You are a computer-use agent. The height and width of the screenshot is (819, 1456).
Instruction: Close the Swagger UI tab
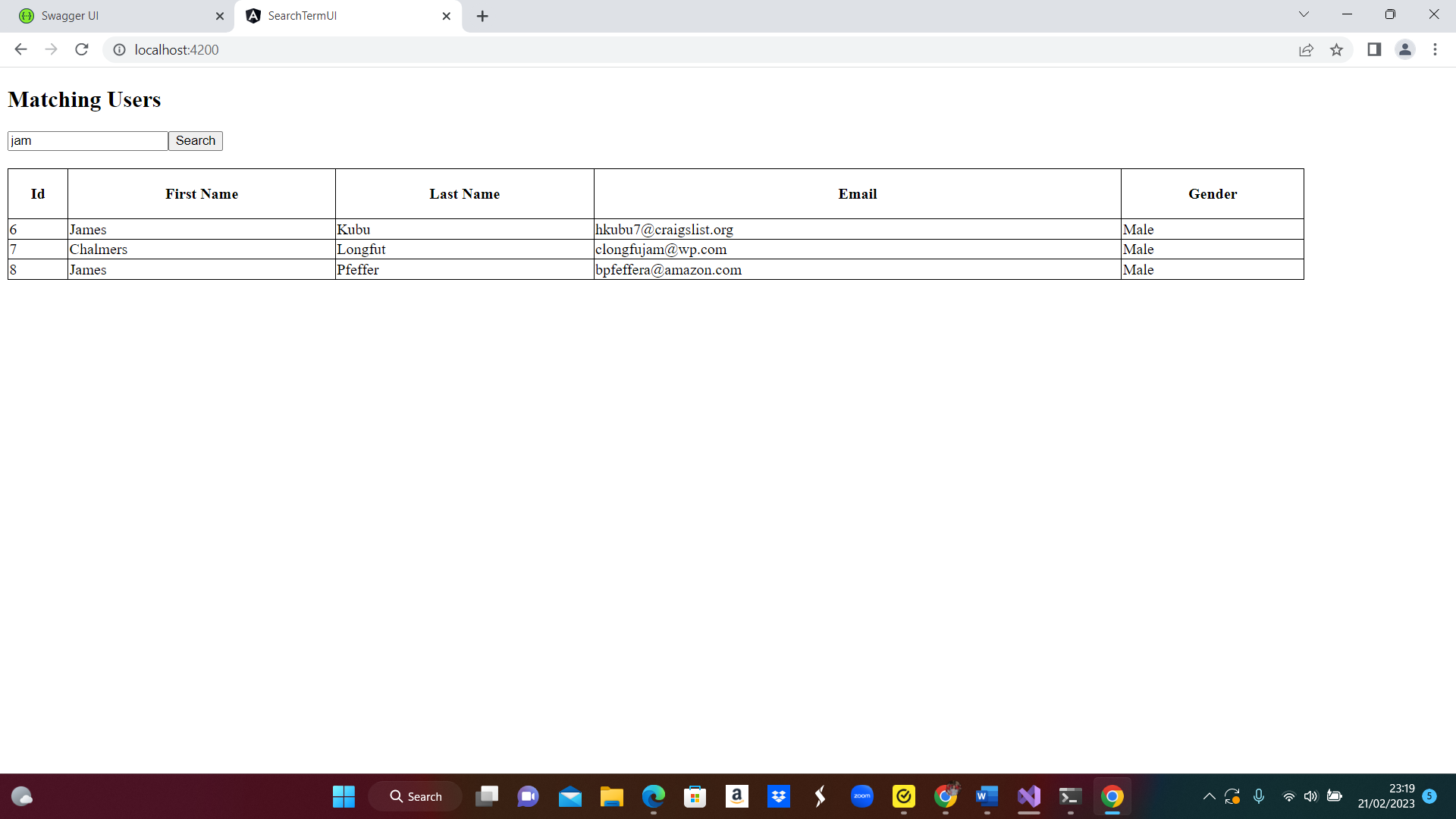220,16
